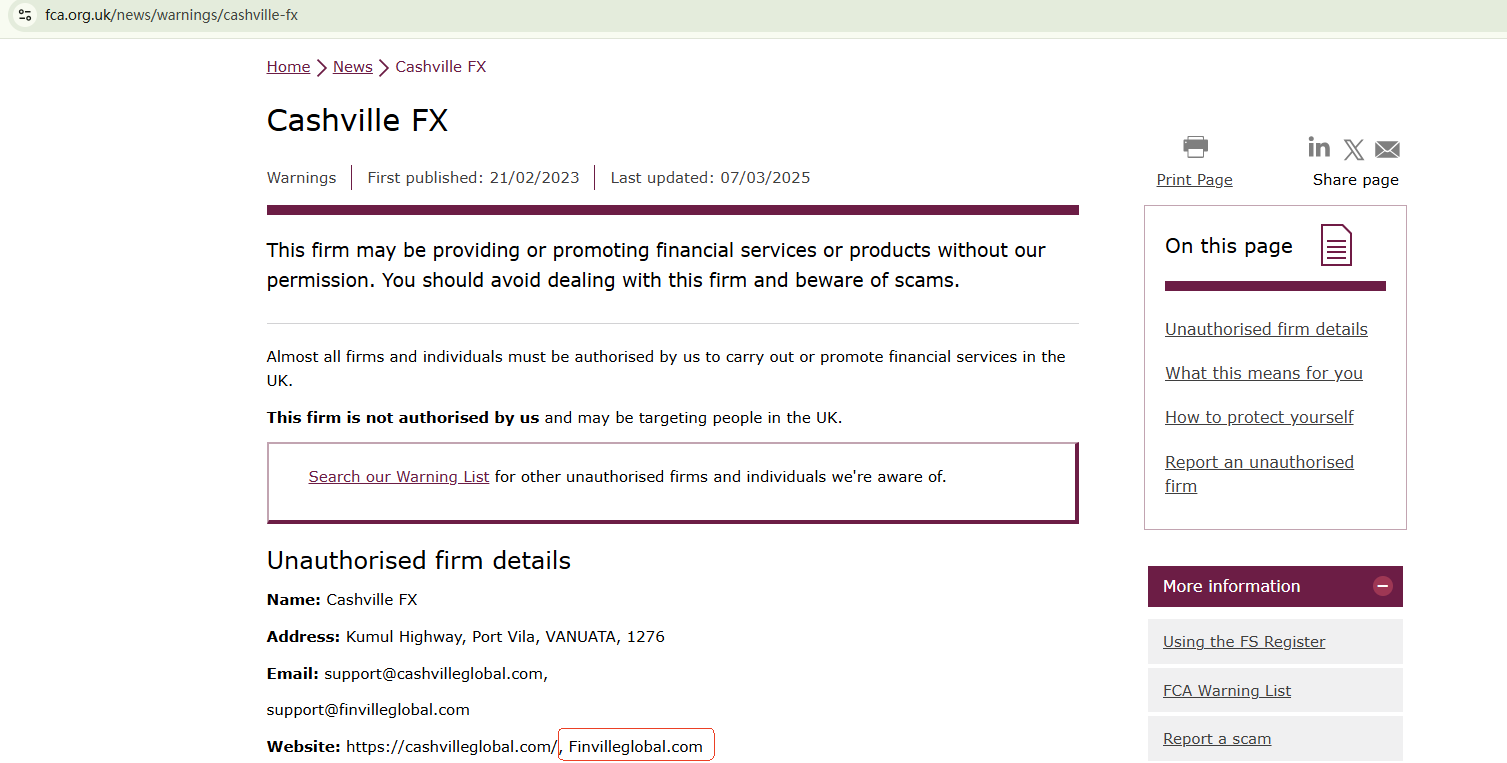1507x763 pixels.
Task: Click the Finvilleglobal.com website text
Action: (x=636, y=746)
